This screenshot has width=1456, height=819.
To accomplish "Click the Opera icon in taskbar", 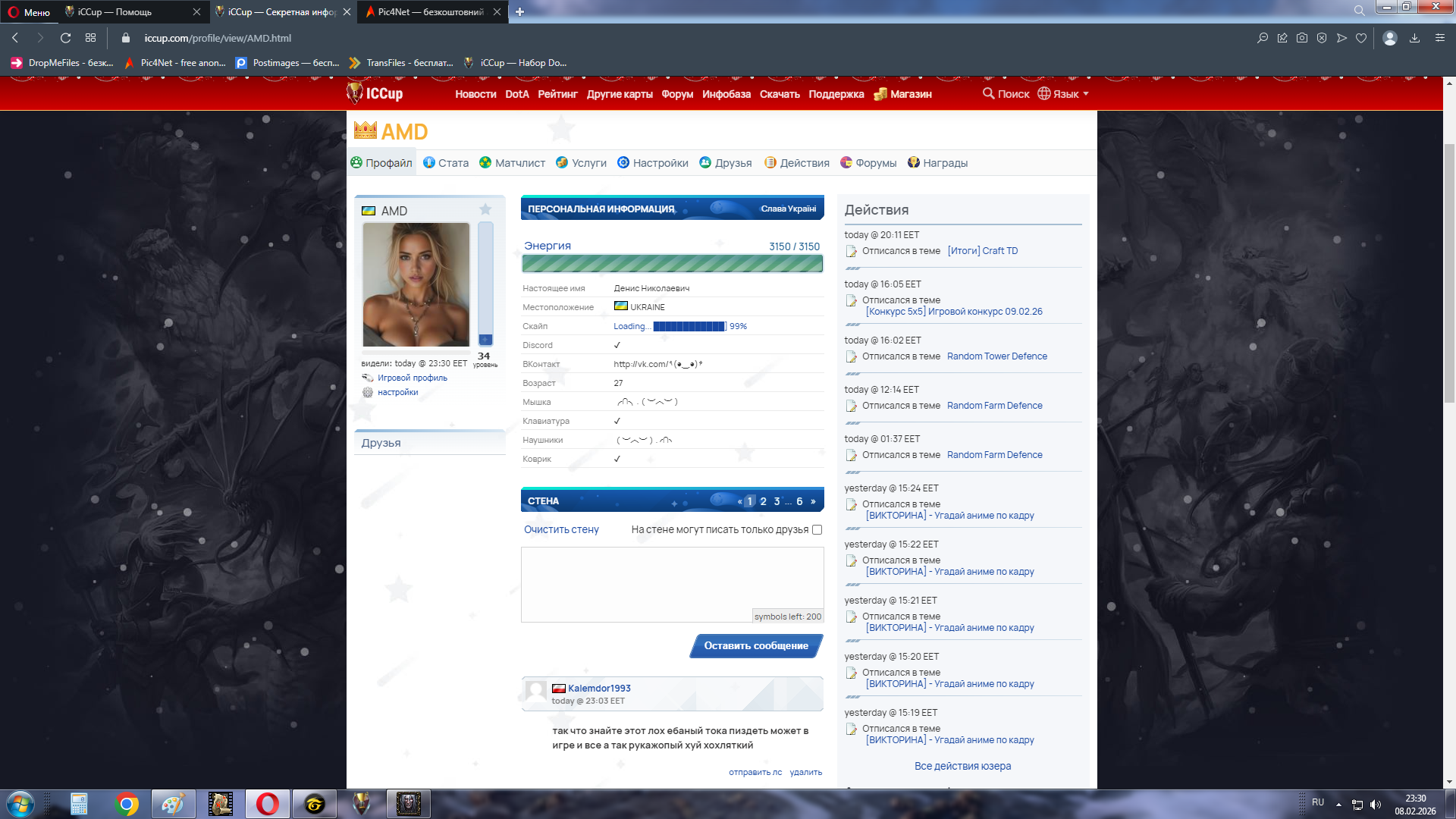I will tap(267, 804).
